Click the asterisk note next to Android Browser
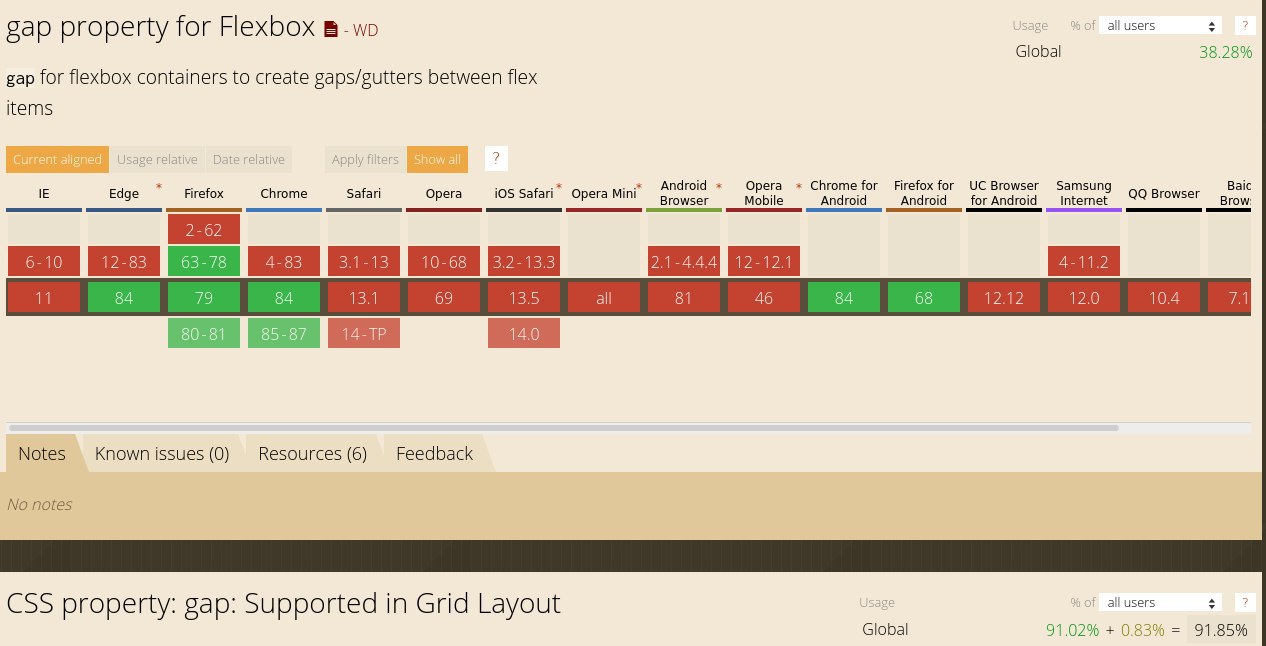The height and width of the screenshot is (646, 1266). click(718, 187)
